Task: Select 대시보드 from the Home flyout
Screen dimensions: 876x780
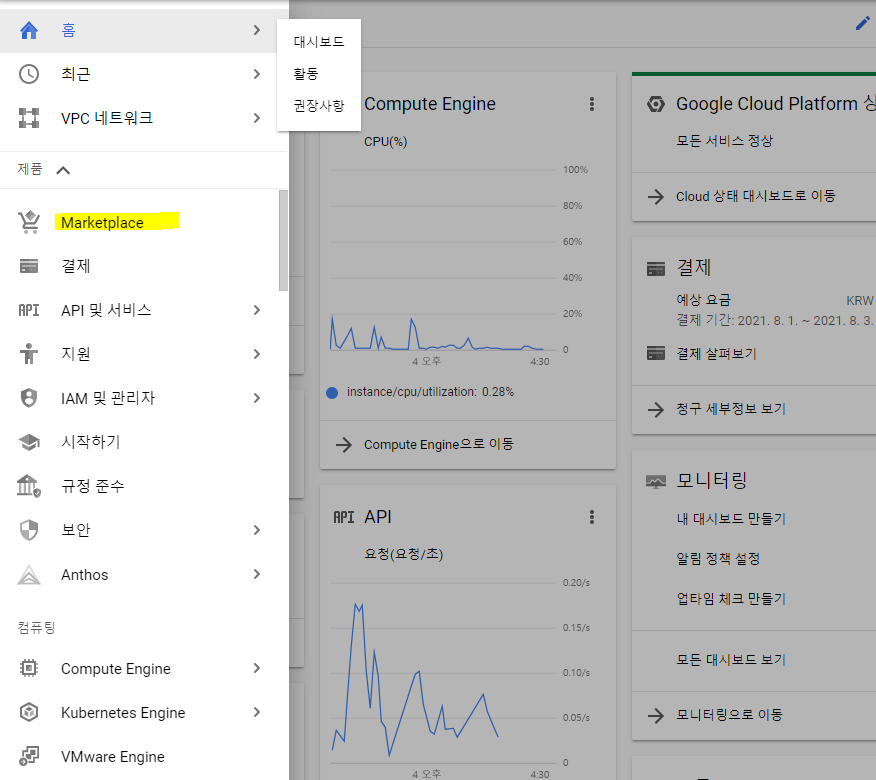Action: point(319,42)
